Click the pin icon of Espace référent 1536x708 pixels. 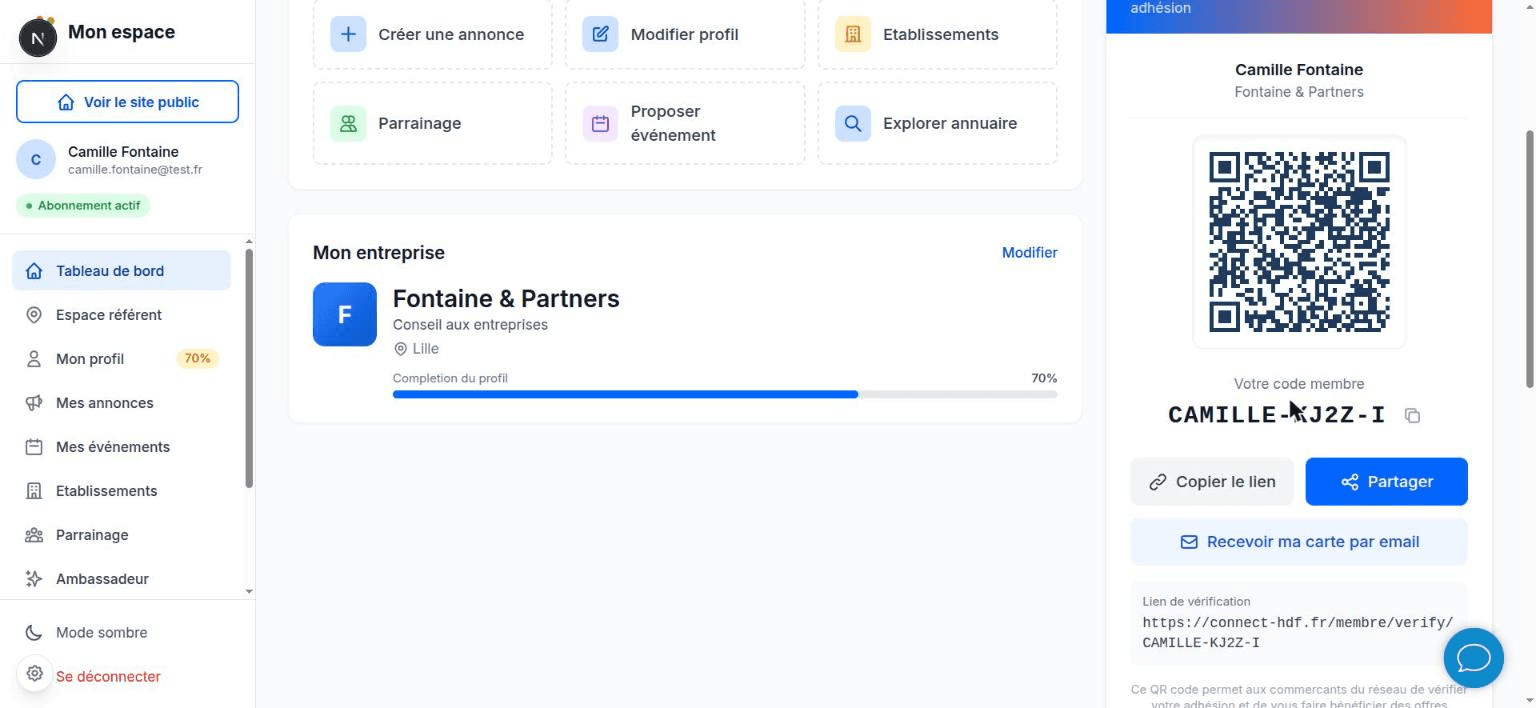click(x=34, y=315)
